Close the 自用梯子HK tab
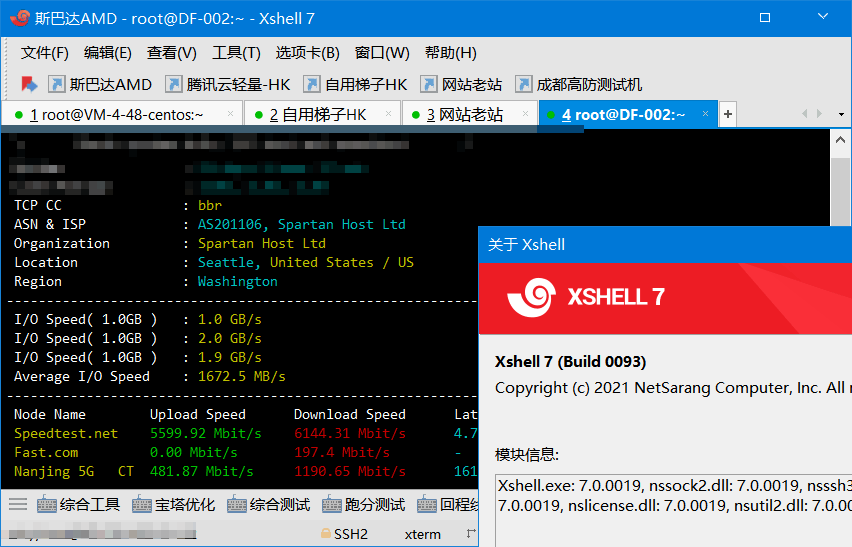This screenshot has height=547, width=852. (x=389, y=114)
